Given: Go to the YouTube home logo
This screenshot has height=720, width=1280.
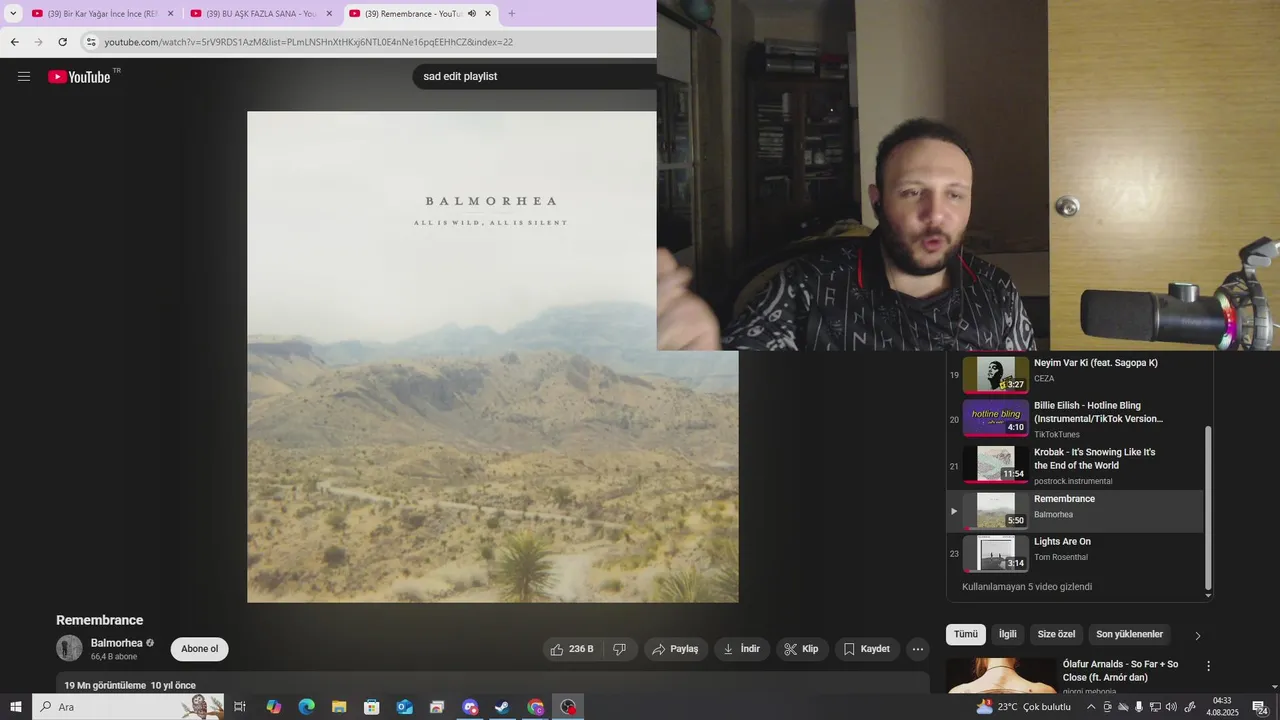Looking at the screenshot, I should (x=80, y=76).
